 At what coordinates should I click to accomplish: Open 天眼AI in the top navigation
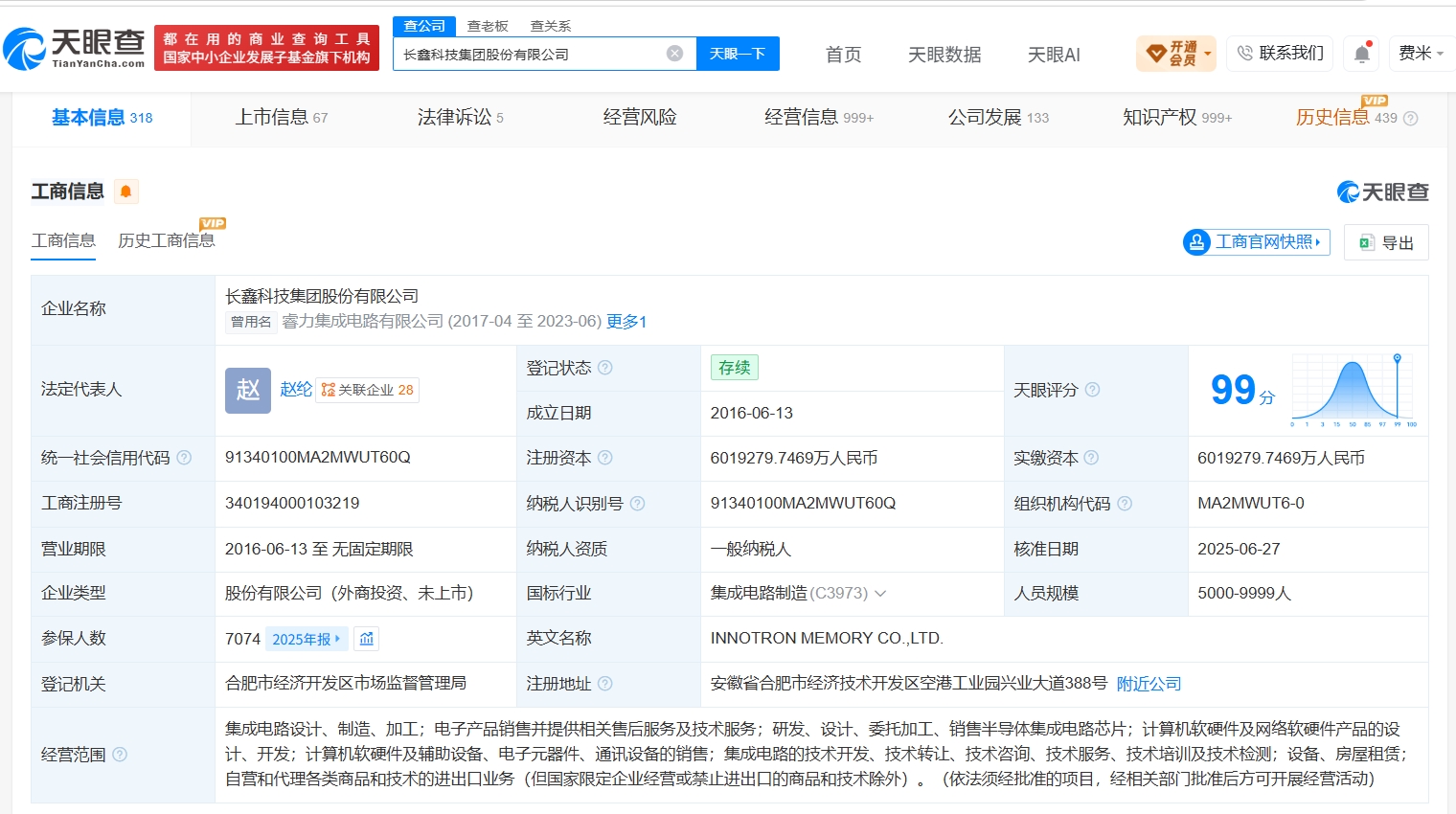pyautogui.click(x=1054, y=55)
